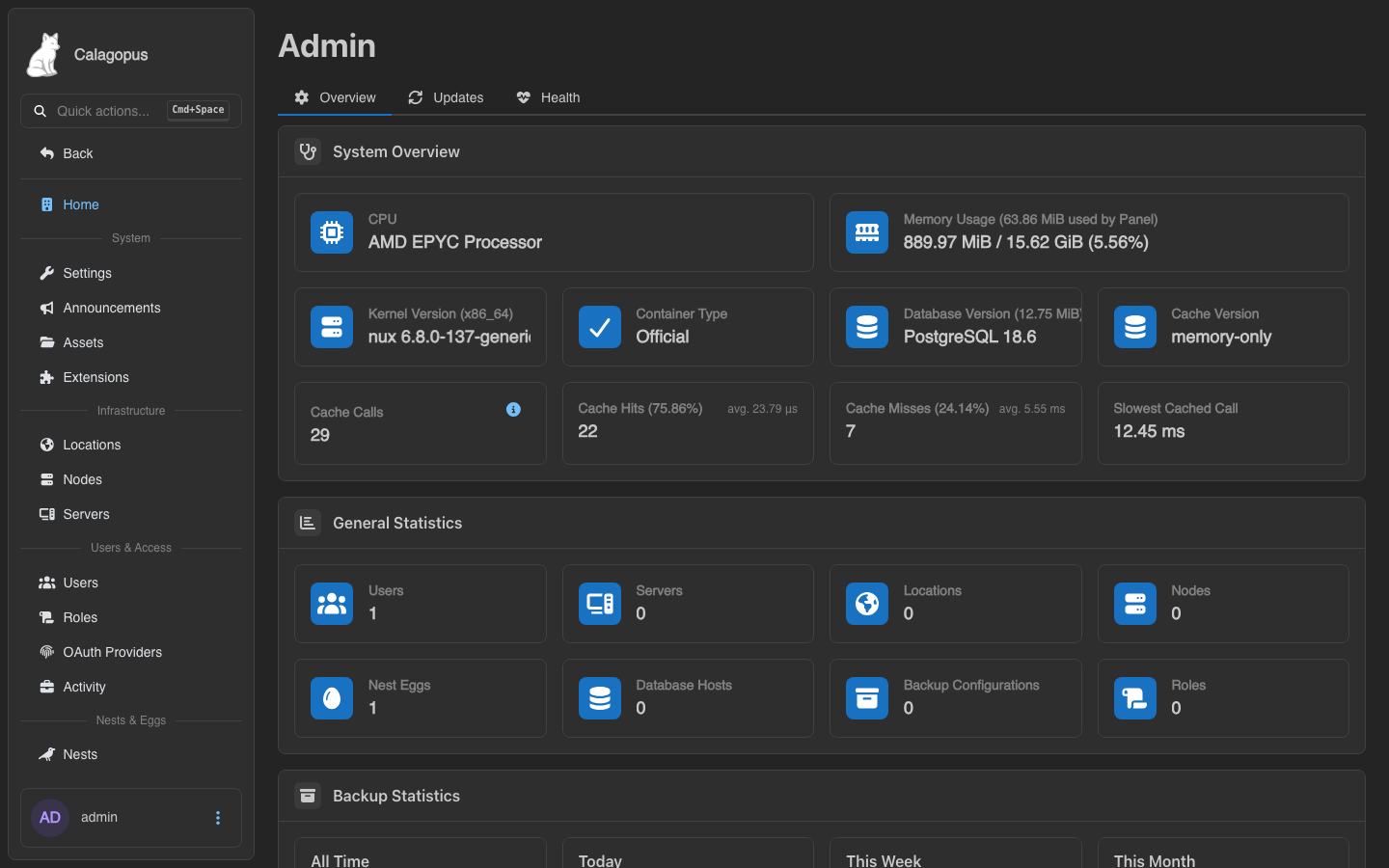Click the Servers statistics icon

coord(600,604)
